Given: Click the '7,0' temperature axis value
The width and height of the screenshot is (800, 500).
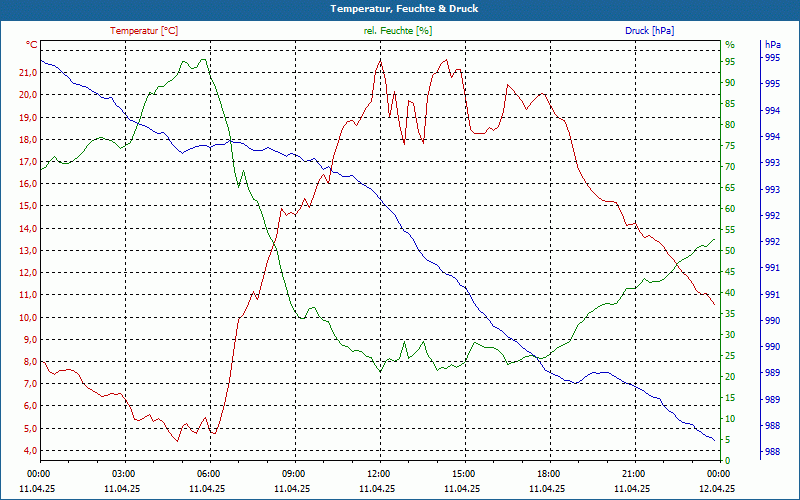Looking at the screenshot, I should [30, 384].
